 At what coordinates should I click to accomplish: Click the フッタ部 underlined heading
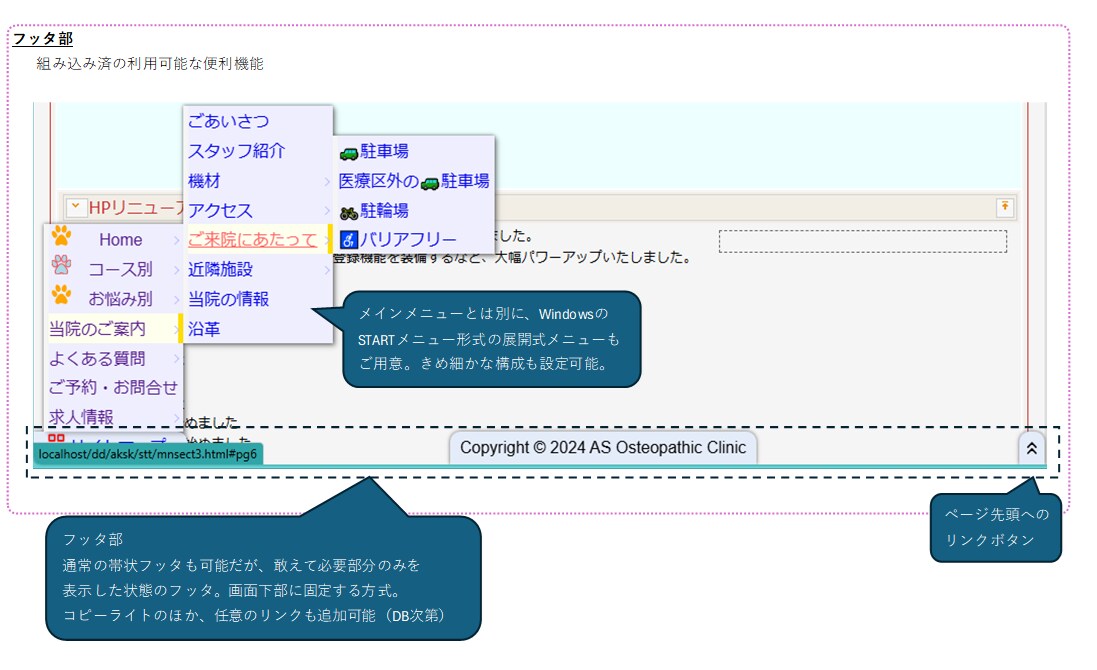click(x=43, y=38)
